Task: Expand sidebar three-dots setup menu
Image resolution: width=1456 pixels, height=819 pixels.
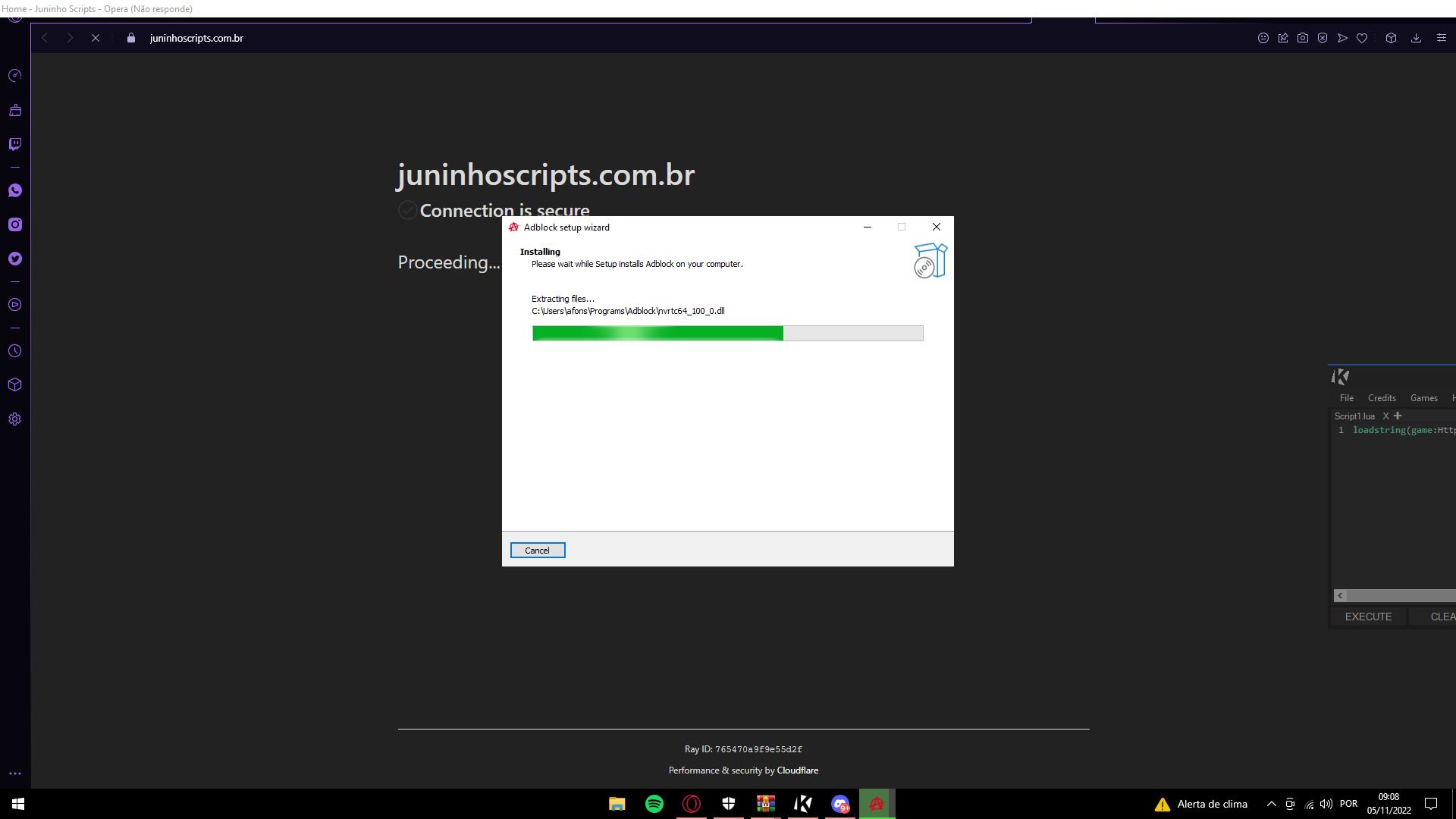Action: (x=15, y=774)
